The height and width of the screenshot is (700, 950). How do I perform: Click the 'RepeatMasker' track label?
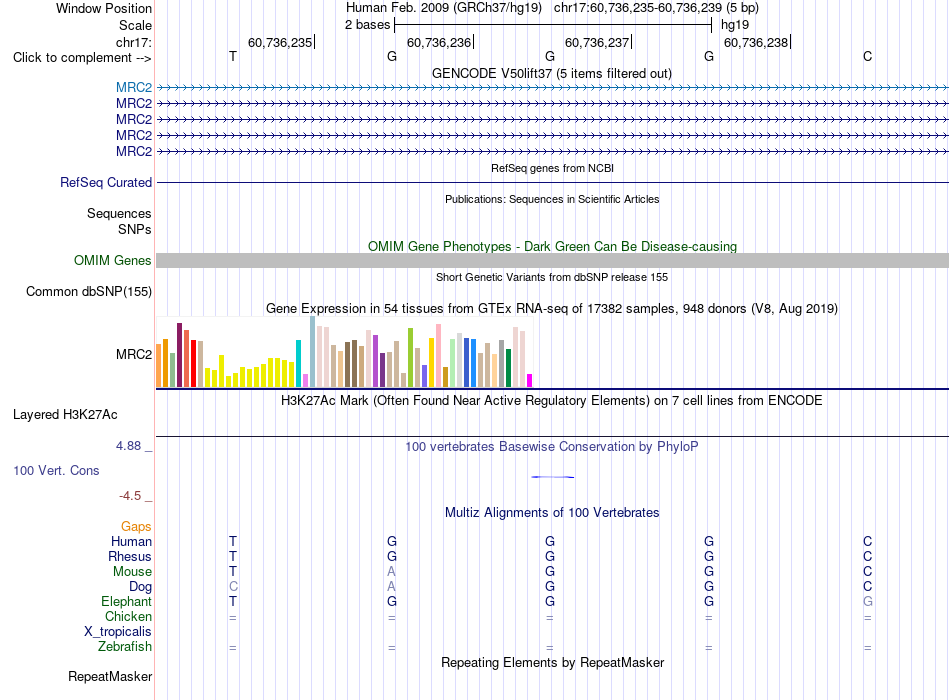click(x=110, y=676)
